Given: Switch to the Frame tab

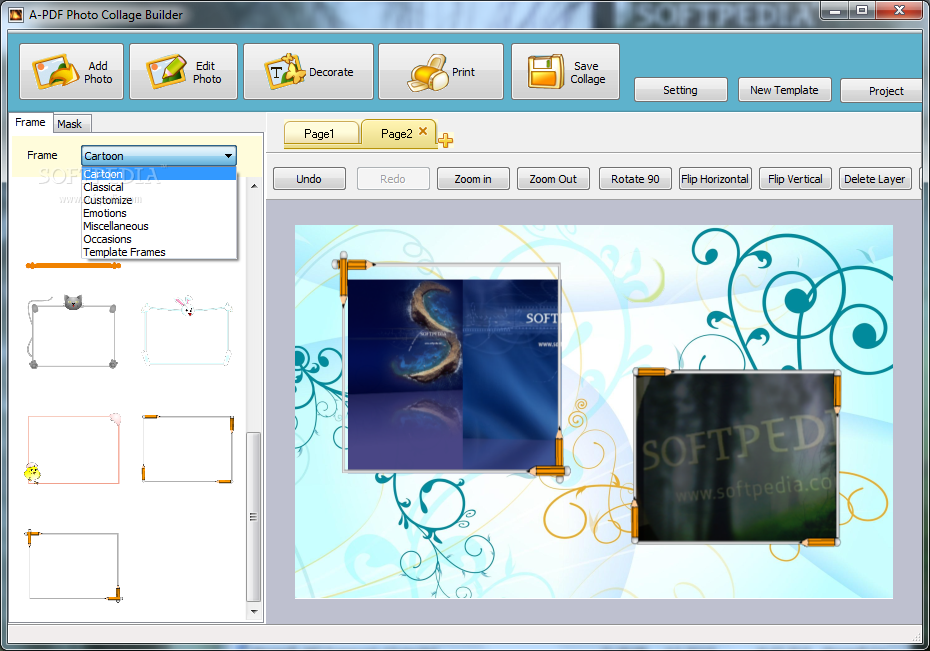Looking at the screenshot, I should [30, 122].
